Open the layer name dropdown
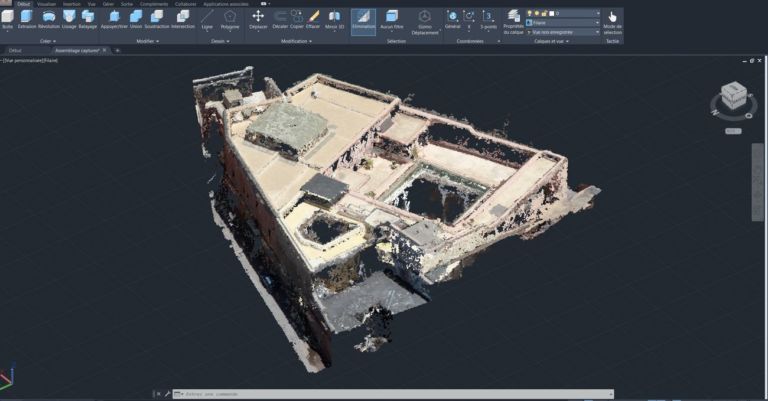Viewport: 768px width, 401px height. tap(562, 22)
